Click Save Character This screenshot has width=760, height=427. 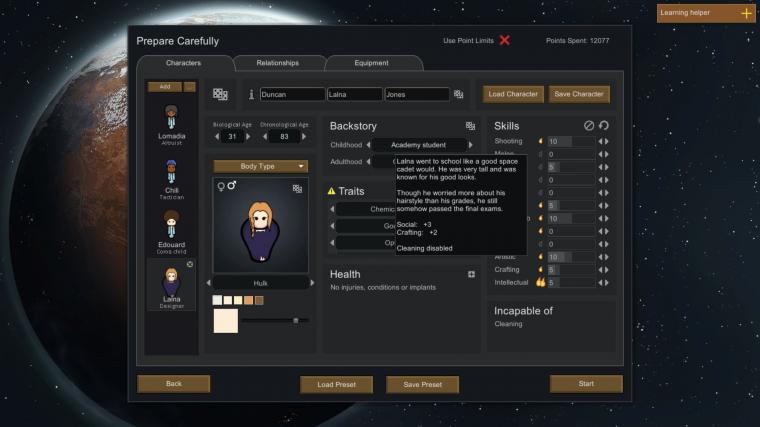pos(579,94)
